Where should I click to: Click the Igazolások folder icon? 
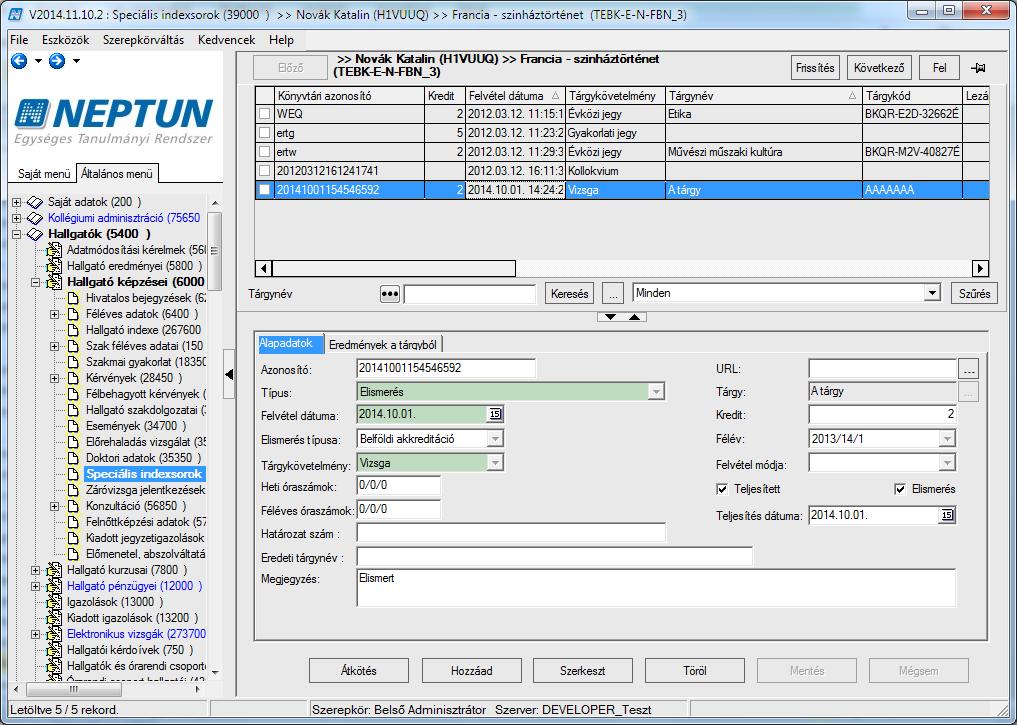[x=54, y=602]
